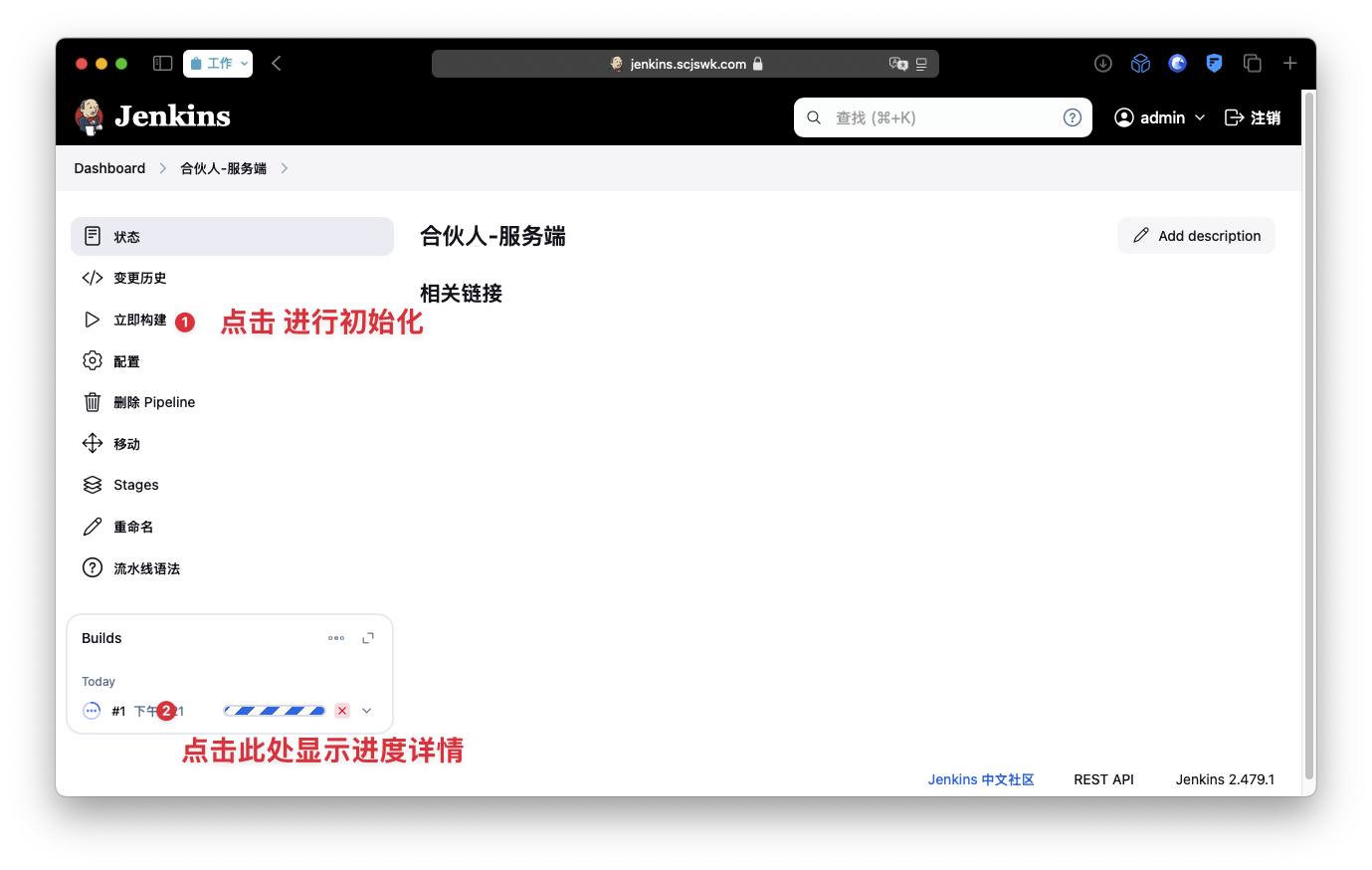Click the build #1 progress bar
The height and width of the screenshot is (870, 1372).
coord(275,711)
